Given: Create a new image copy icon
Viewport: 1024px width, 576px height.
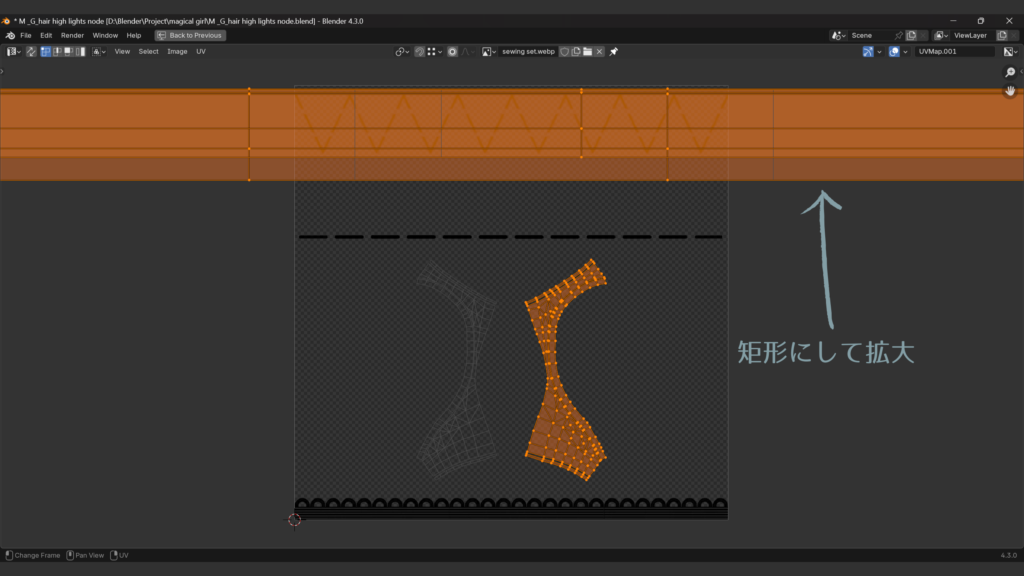Looking at the screenshot, I should pos(576,51).
